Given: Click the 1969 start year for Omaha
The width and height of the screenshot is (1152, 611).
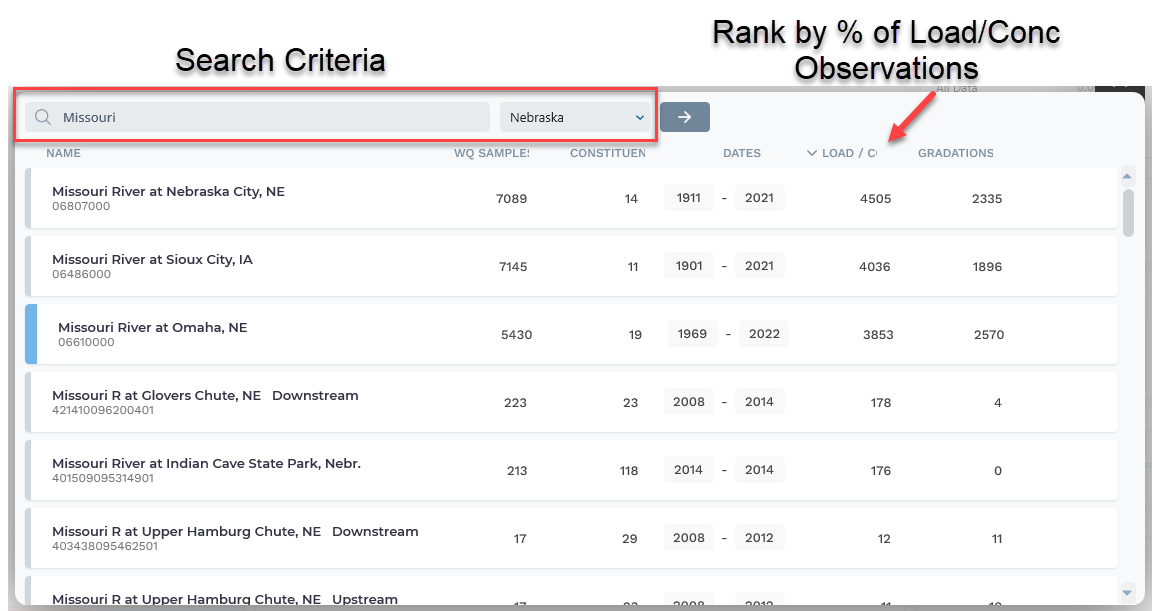Looking at the screenshot, I should point(692,334).
